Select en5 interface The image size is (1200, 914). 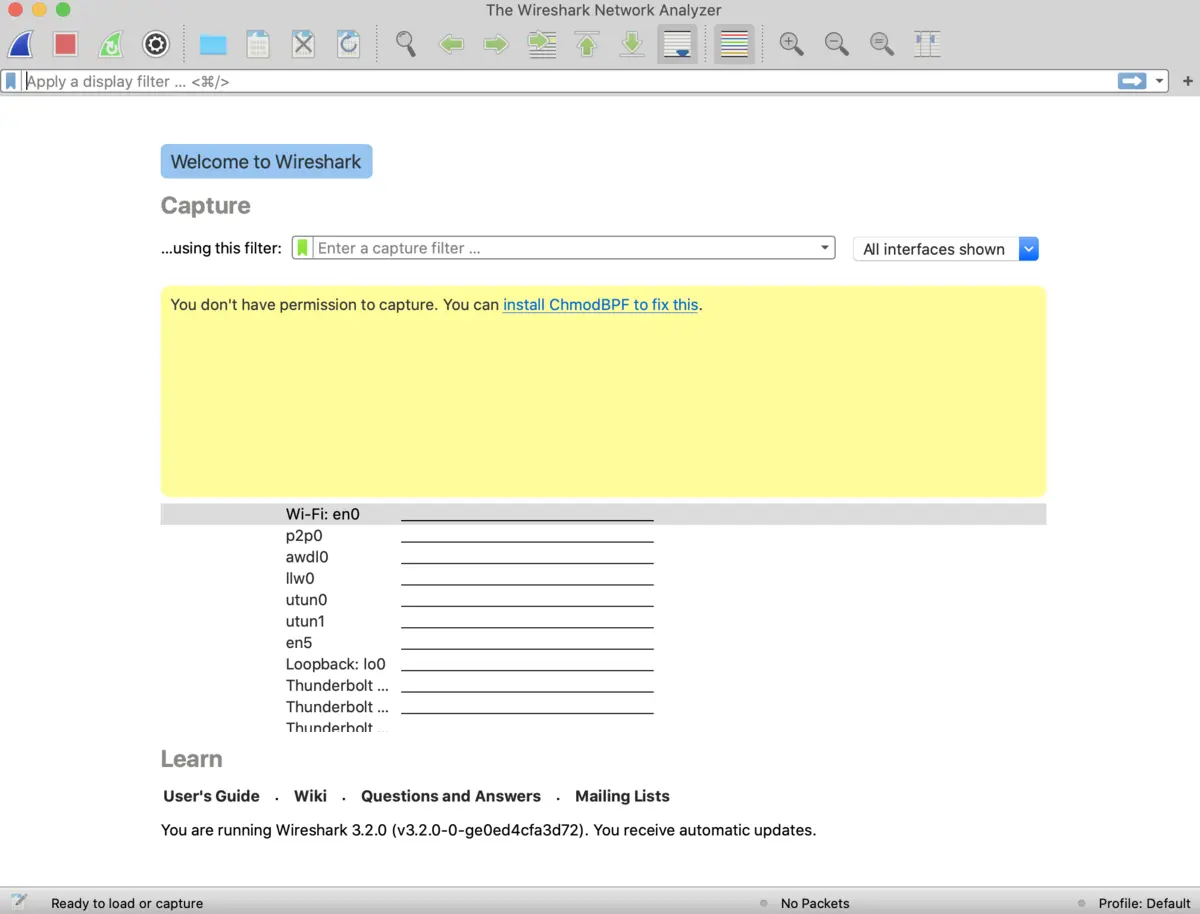603,643
